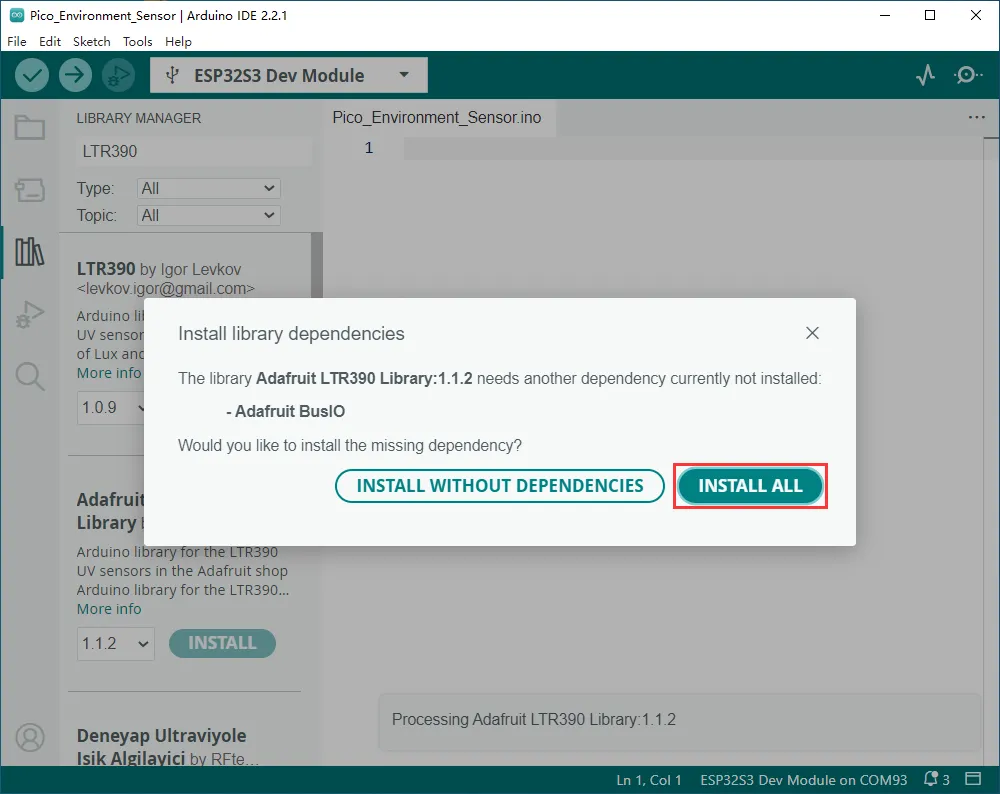Open the Edit menu
Viewport: 1000px width, 794px height.
coord(50,41)
